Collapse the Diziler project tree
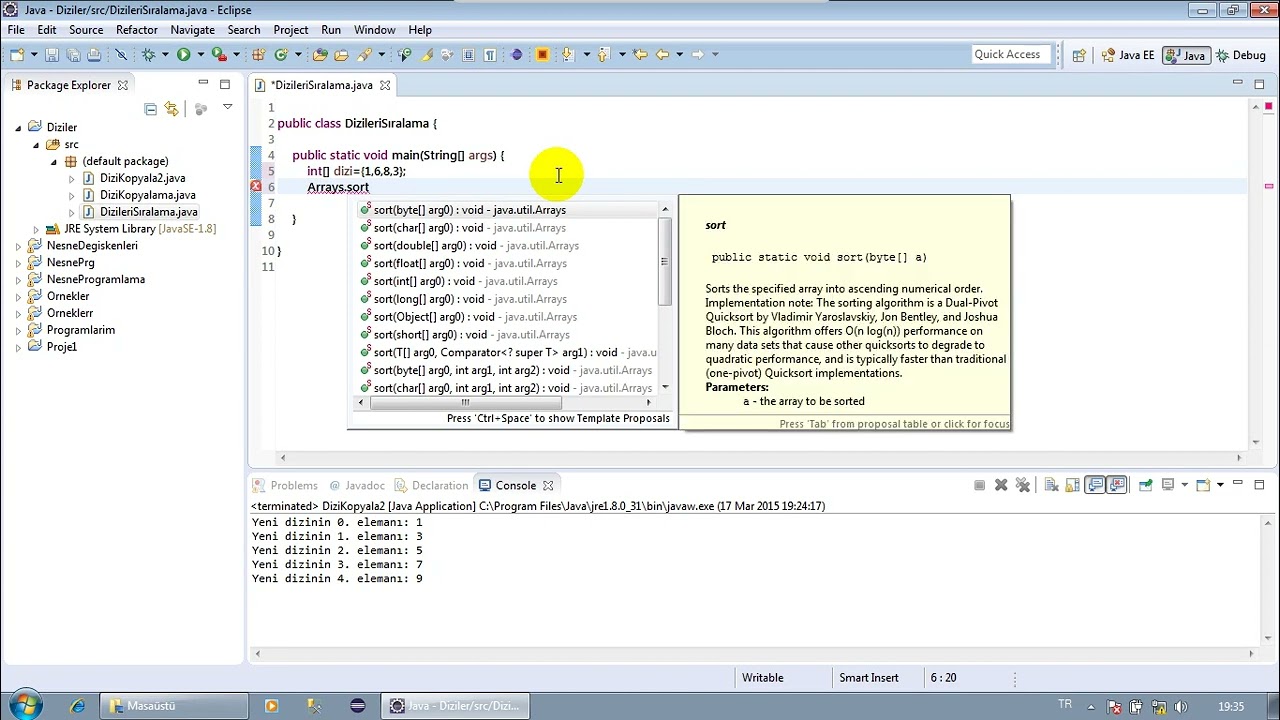 (18, 128)
